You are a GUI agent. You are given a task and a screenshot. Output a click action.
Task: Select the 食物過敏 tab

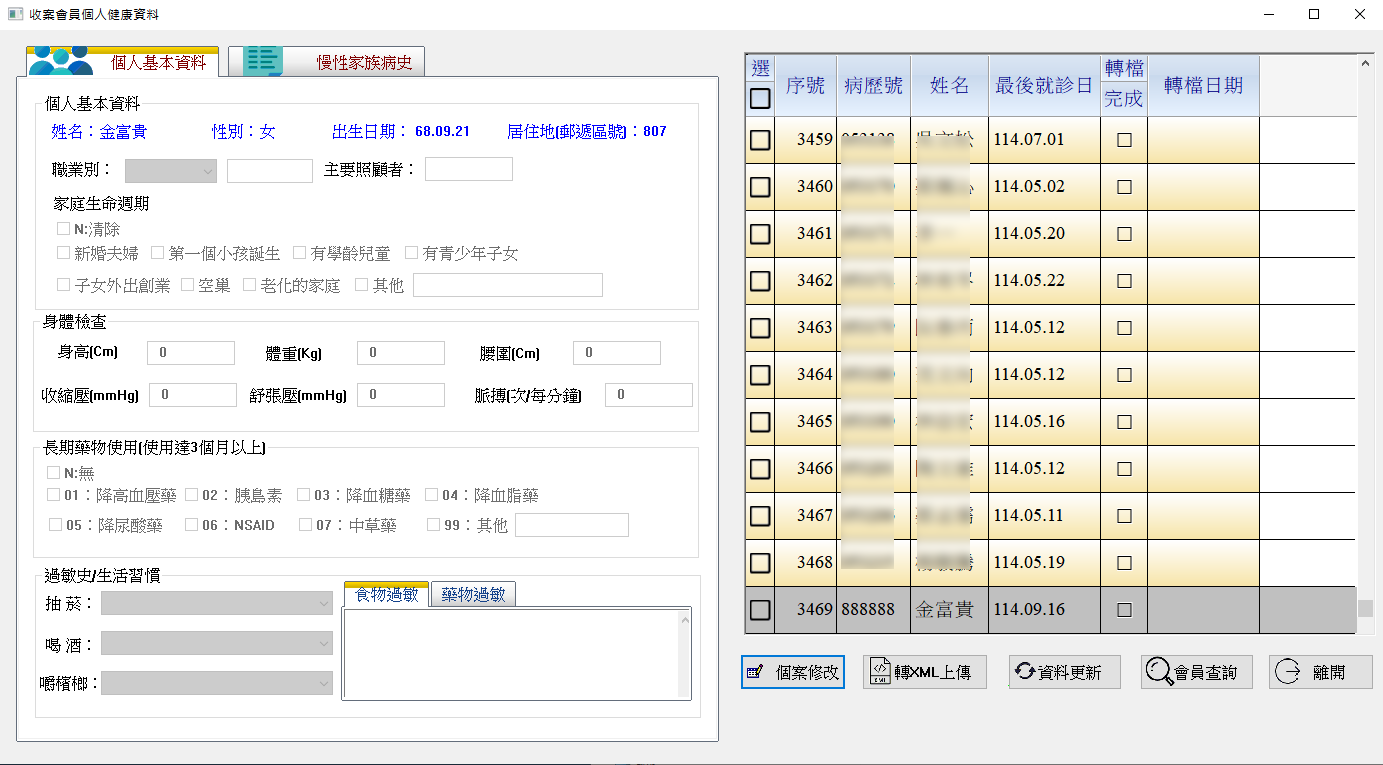click(387, 595)
